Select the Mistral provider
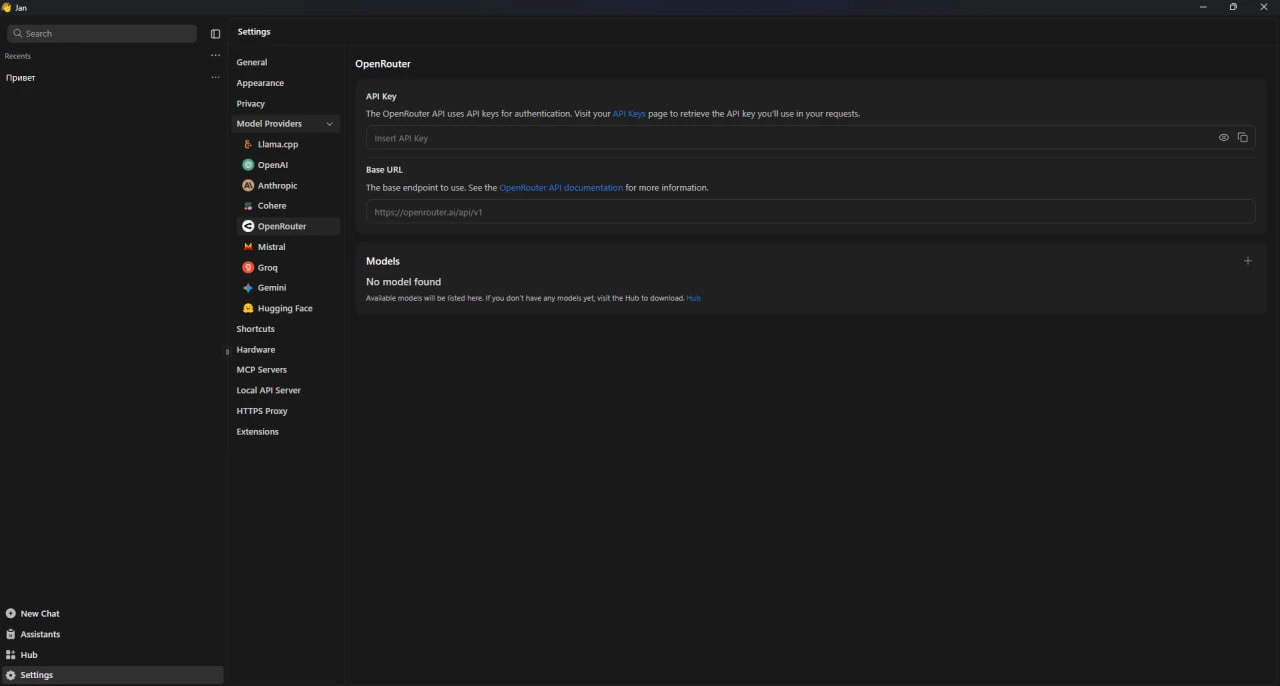 point(271,247)
